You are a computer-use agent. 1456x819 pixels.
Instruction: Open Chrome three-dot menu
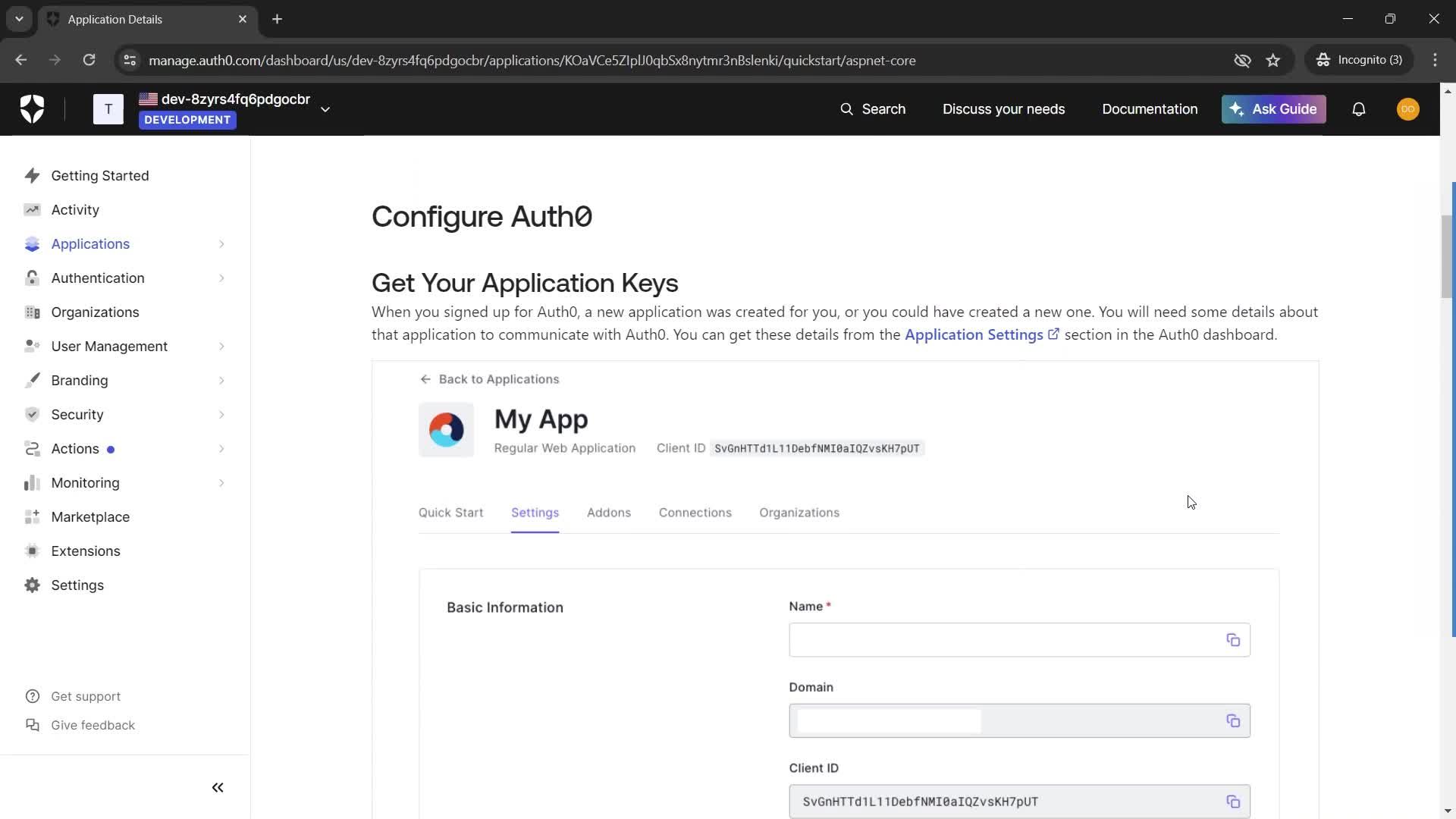click(1435, 61)
